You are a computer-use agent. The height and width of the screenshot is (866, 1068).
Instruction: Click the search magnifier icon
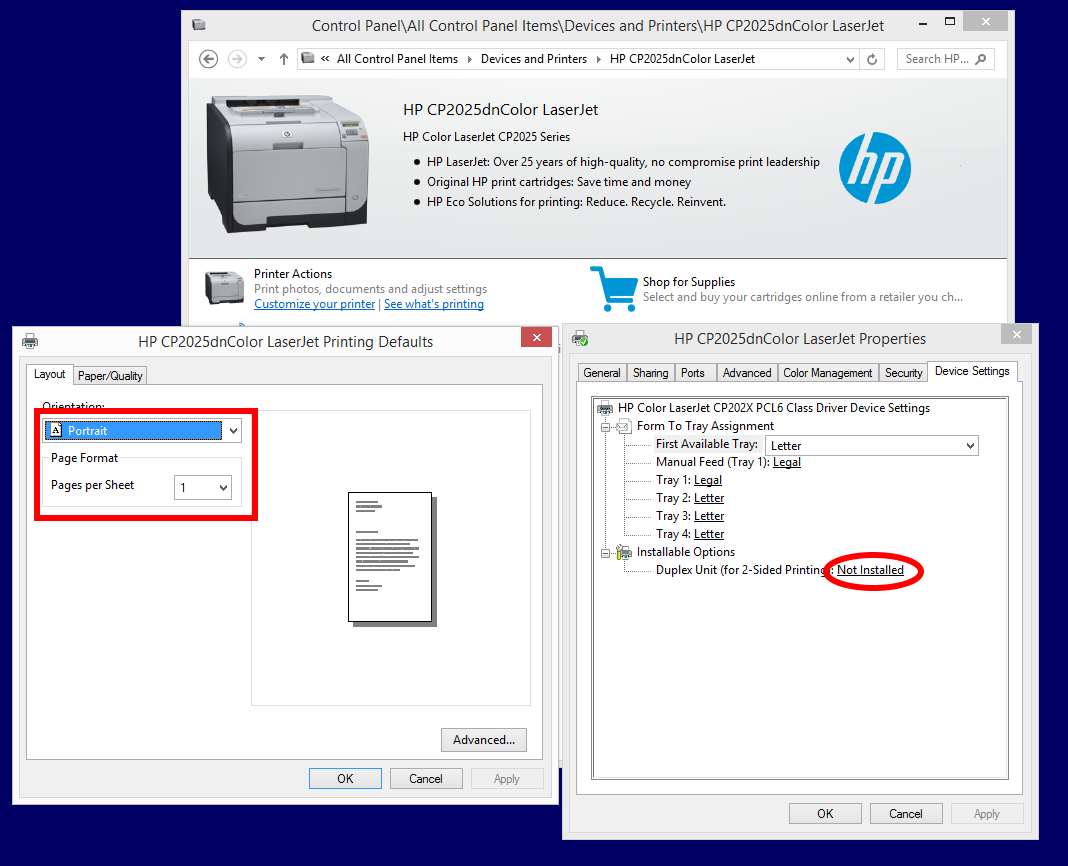981,59
